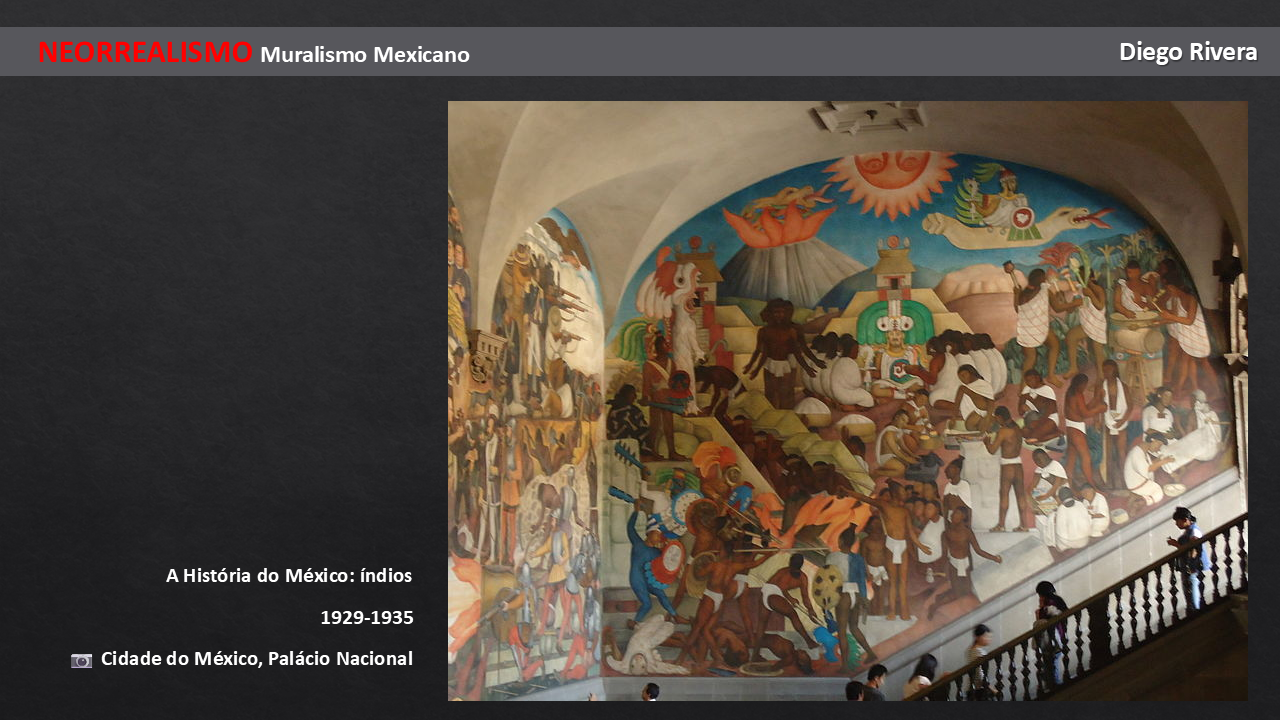The image size is (1280, 720).
Task: Click the camera icon beside location
Action: pos(81,660)
